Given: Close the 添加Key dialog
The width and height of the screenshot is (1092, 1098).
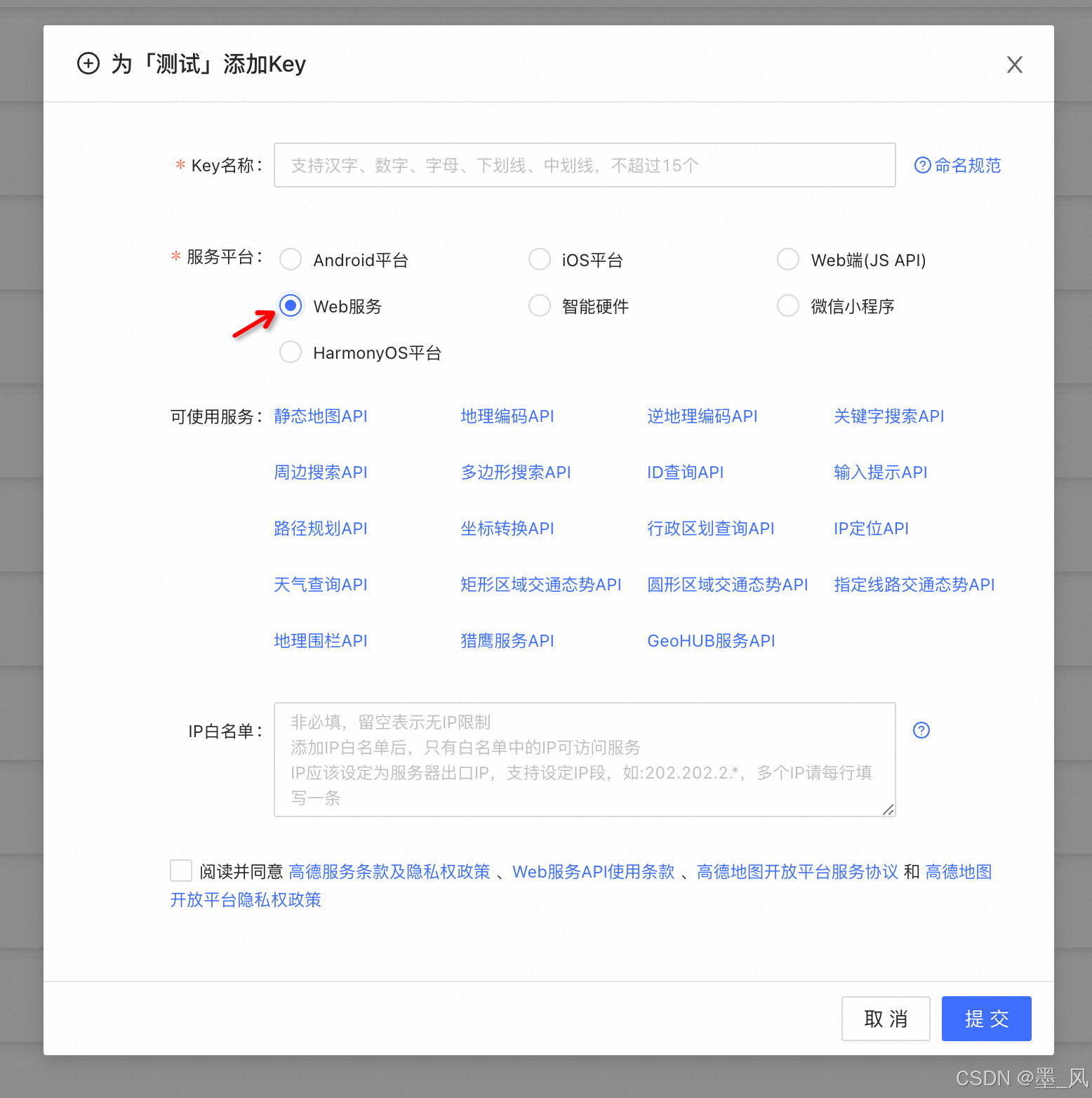Looking at the screenshot, I should click(1015, 64).
